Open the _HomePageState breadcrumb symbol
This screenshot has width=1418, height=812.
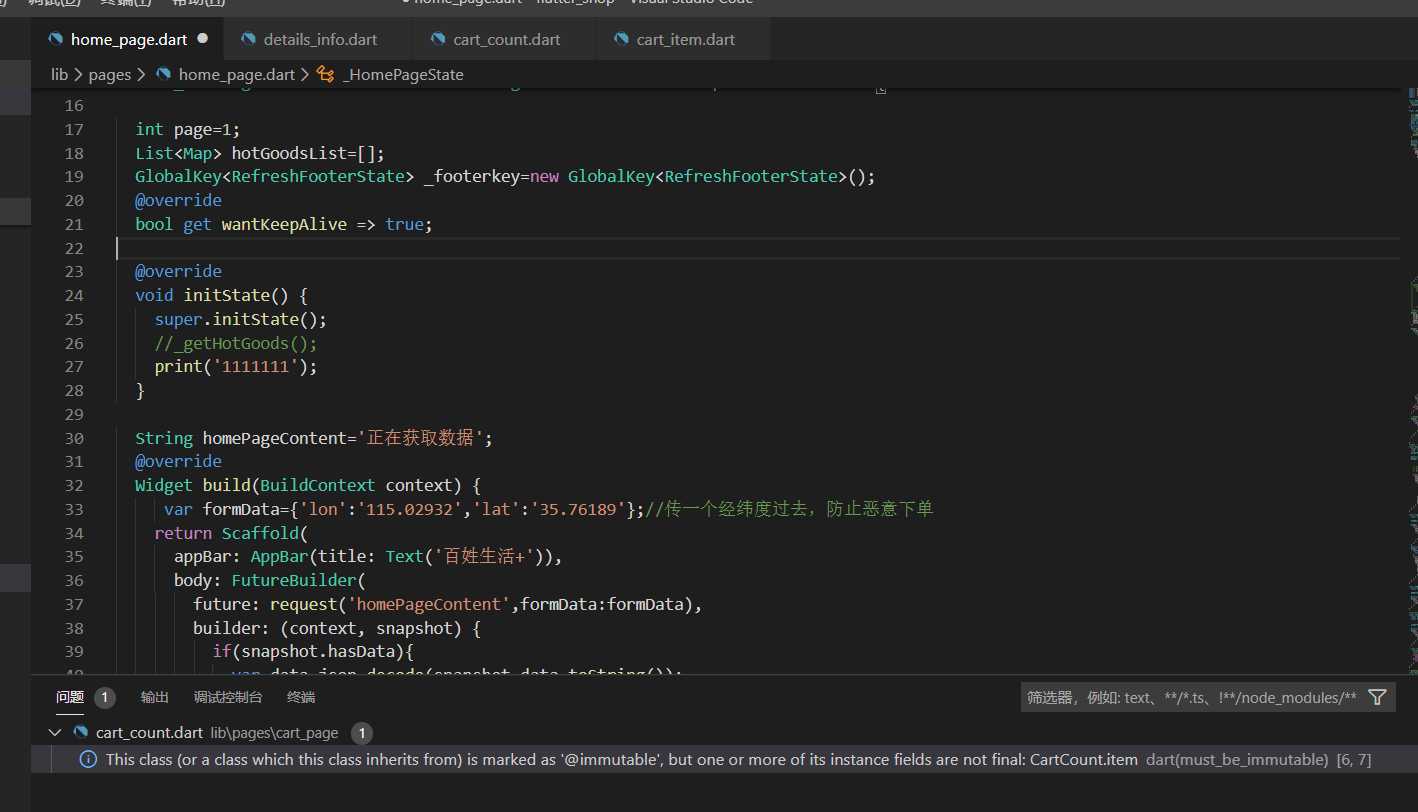pos(402,74)
